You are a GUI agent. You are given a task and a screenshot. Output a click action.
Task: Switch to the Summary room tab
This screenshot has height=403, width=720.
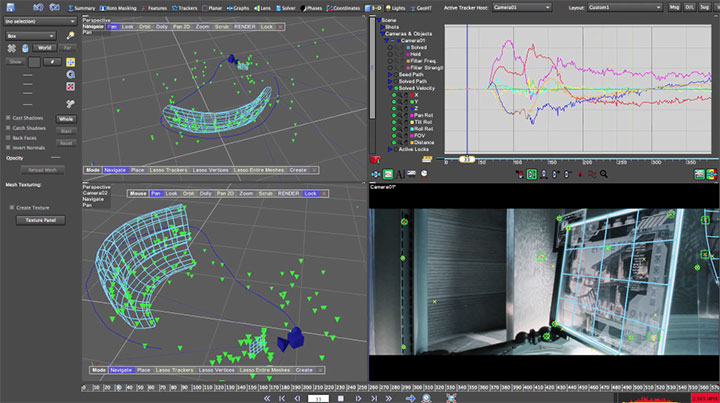[81, 8]
